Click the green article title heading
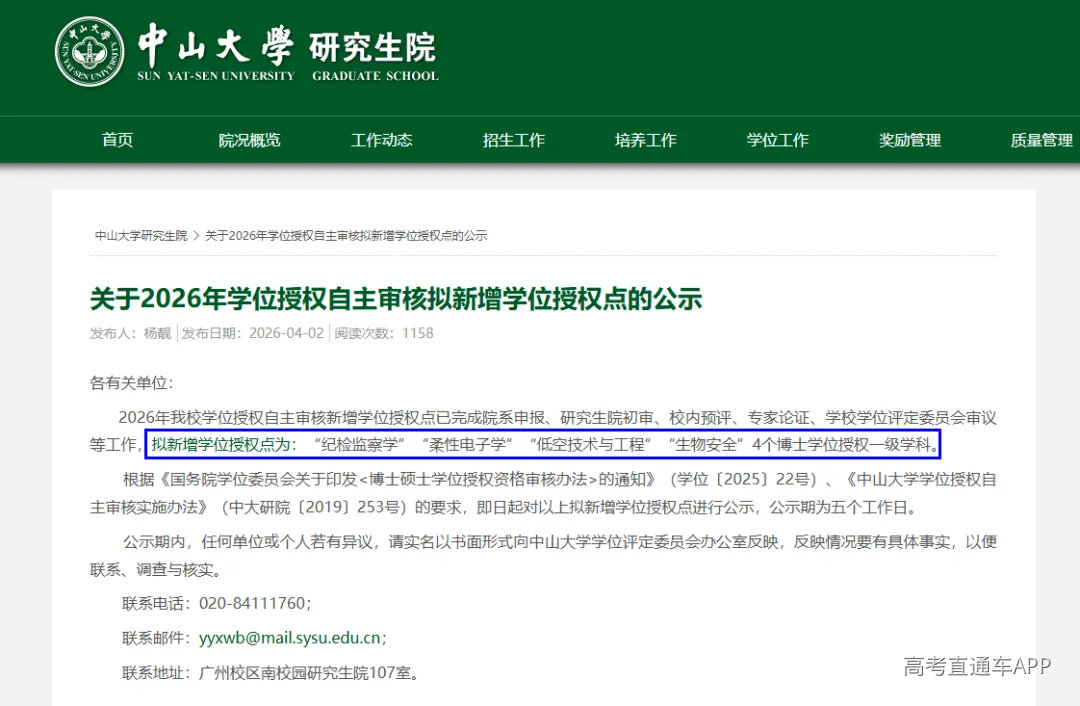 (x=396, y=298)
